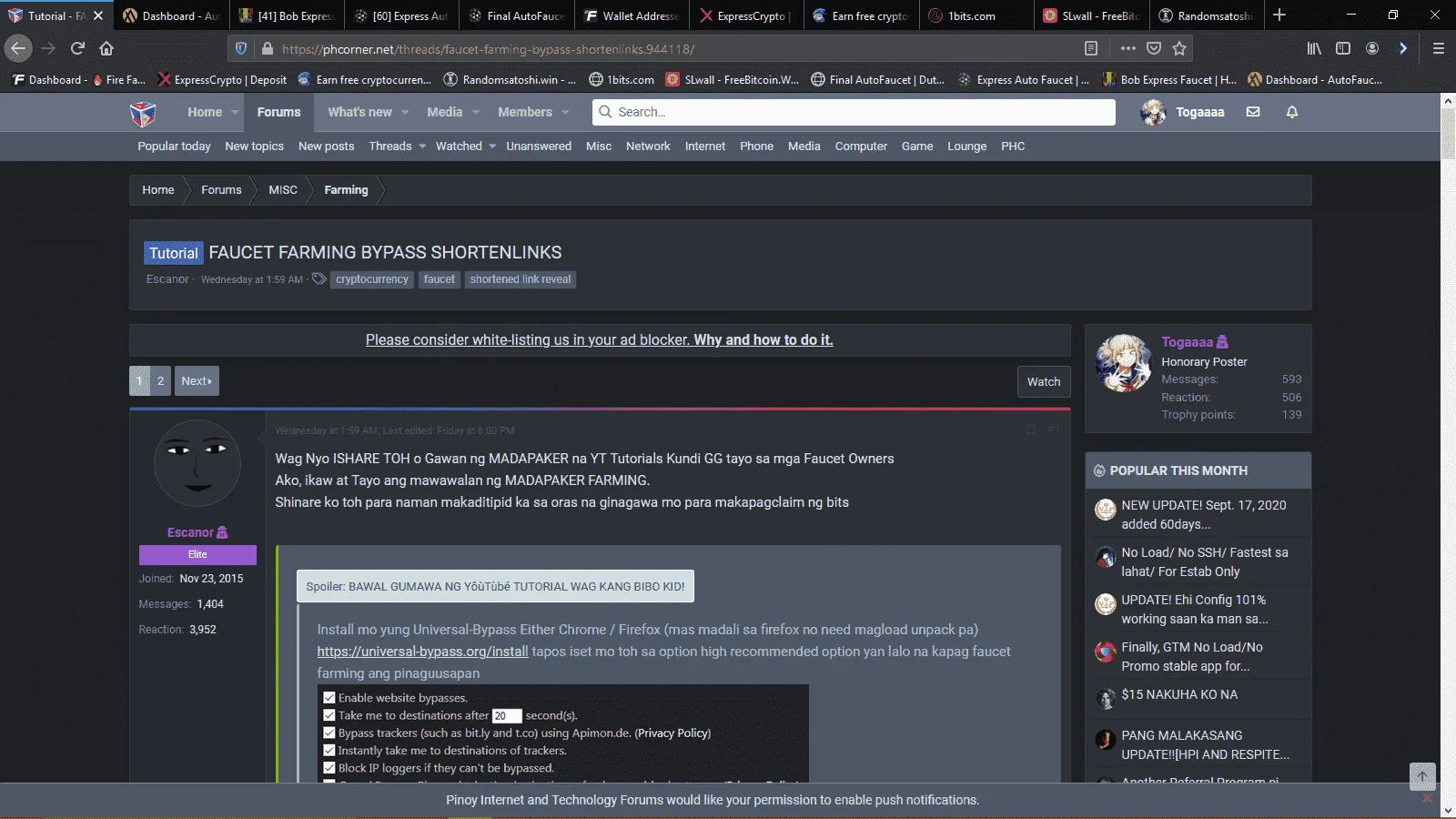1456x819 pixels.
Task: Expand What's new dropdown arrow
Action: (405, 112)
